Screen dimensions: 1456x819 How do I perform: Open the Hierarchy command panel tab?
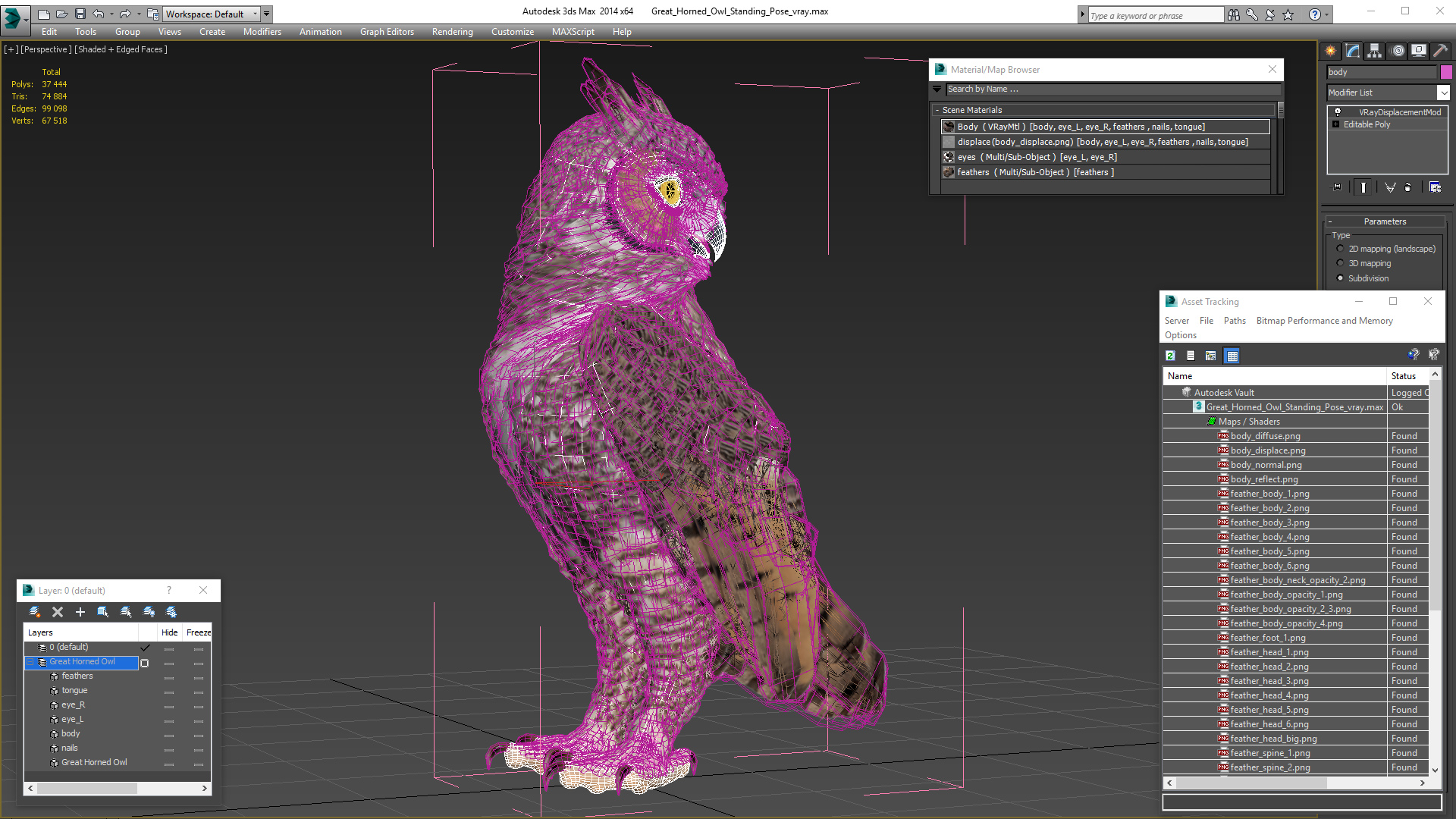[1374, 51]
